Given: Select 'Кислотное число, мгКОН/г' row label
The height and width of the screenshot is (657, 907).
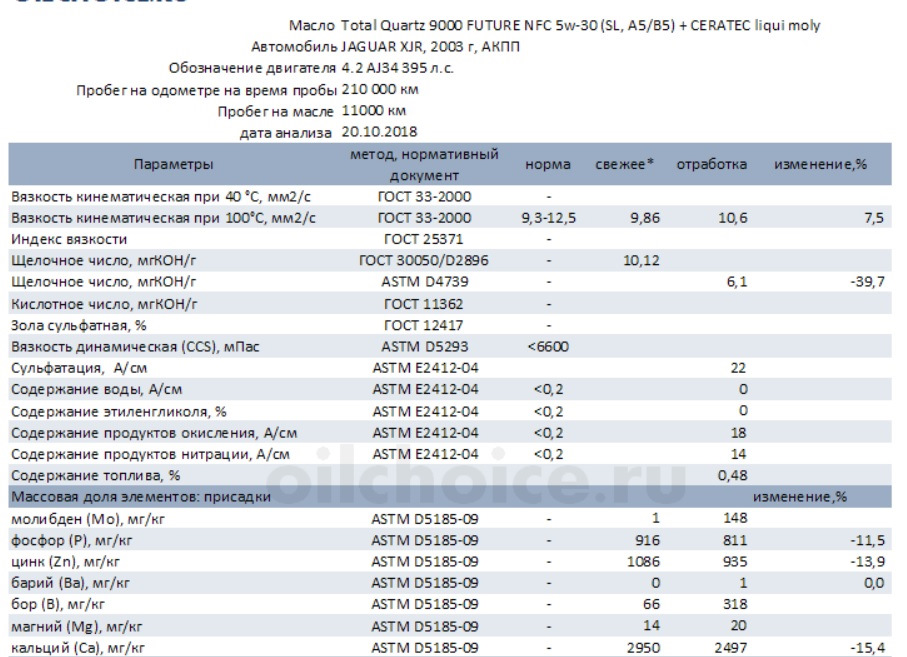Looking at the screenshot, I should point(104,304).
